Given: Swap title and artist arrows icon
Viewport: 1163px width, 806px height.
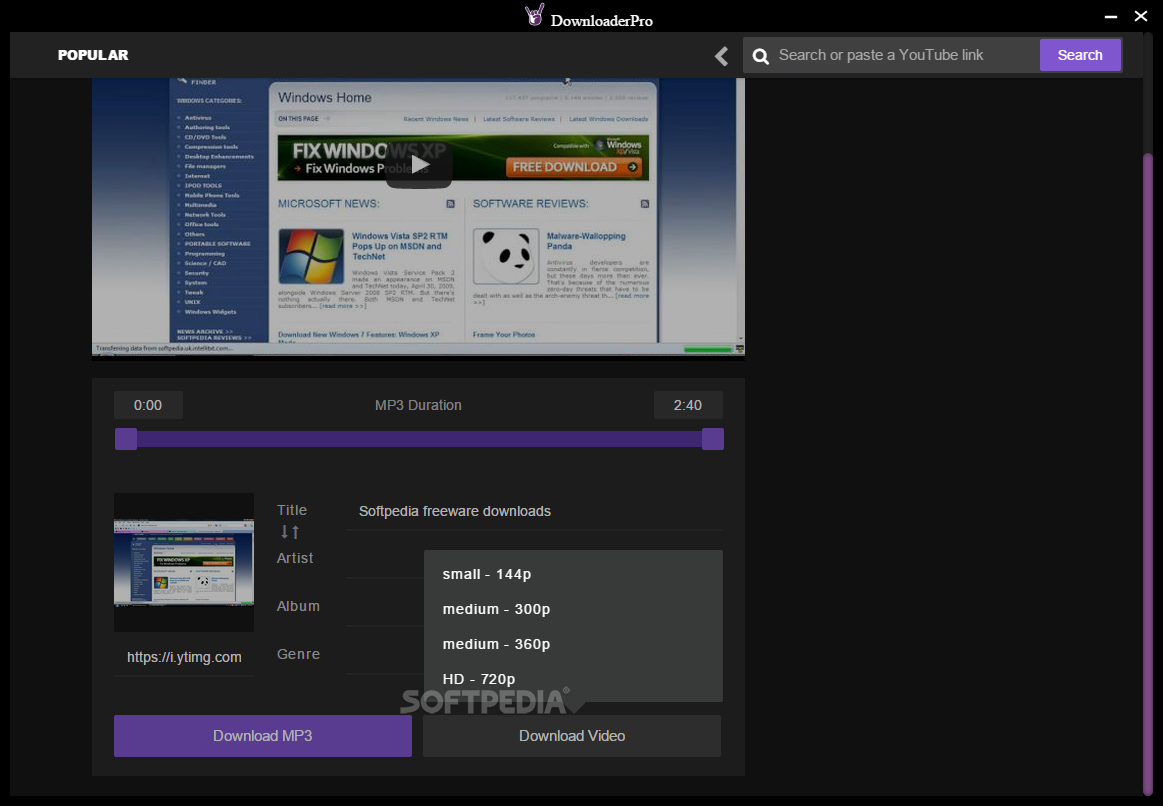Looking at the screenshot, I should (290, 532).
